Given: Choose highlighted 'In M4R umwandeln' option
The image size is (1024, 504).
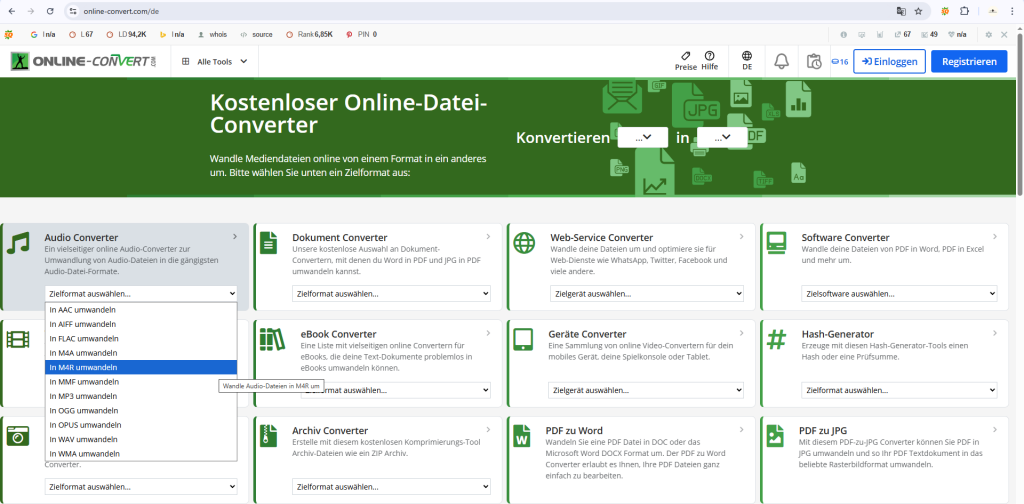Looking at the screenshot, I should coord(141,368).
